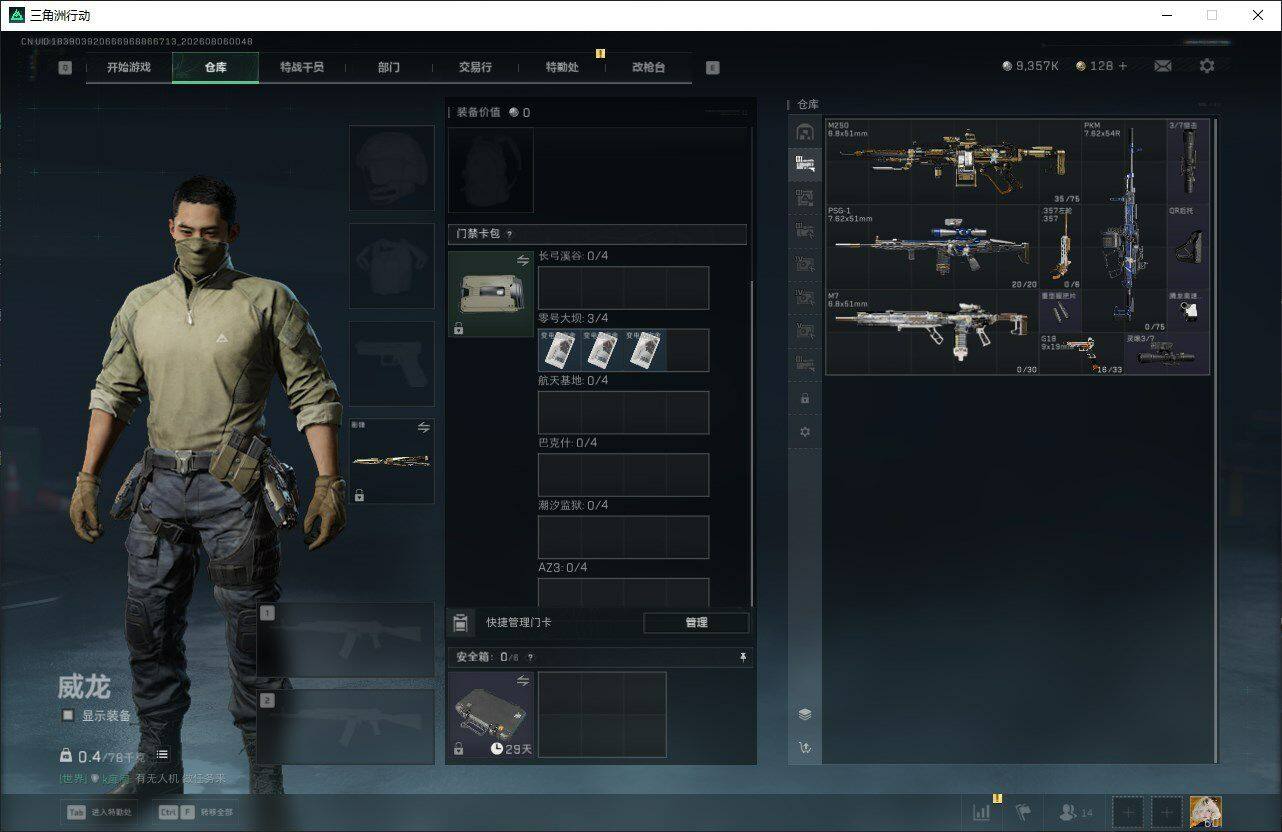1282x832 pixels.
Task: Click the 装备价值 label
Action: tap(478, 112)
